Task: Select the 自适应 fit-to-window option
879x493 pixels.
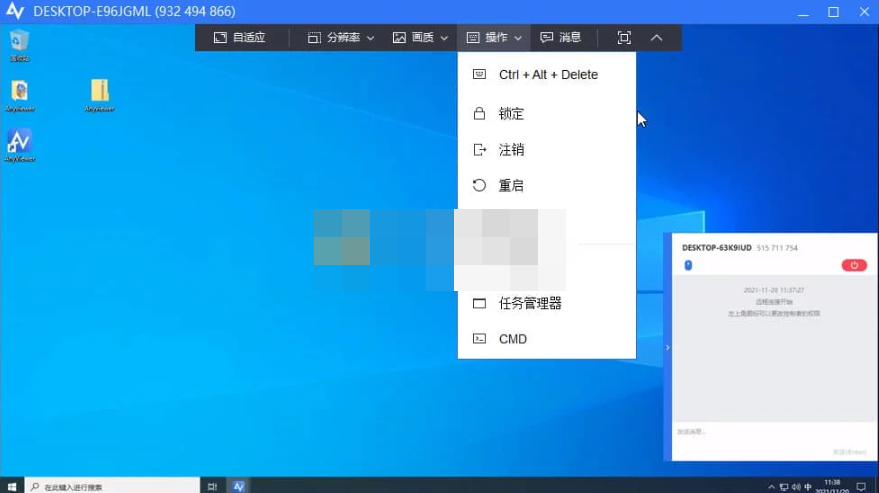Action: pyautogui.click(x=239, y=38)
